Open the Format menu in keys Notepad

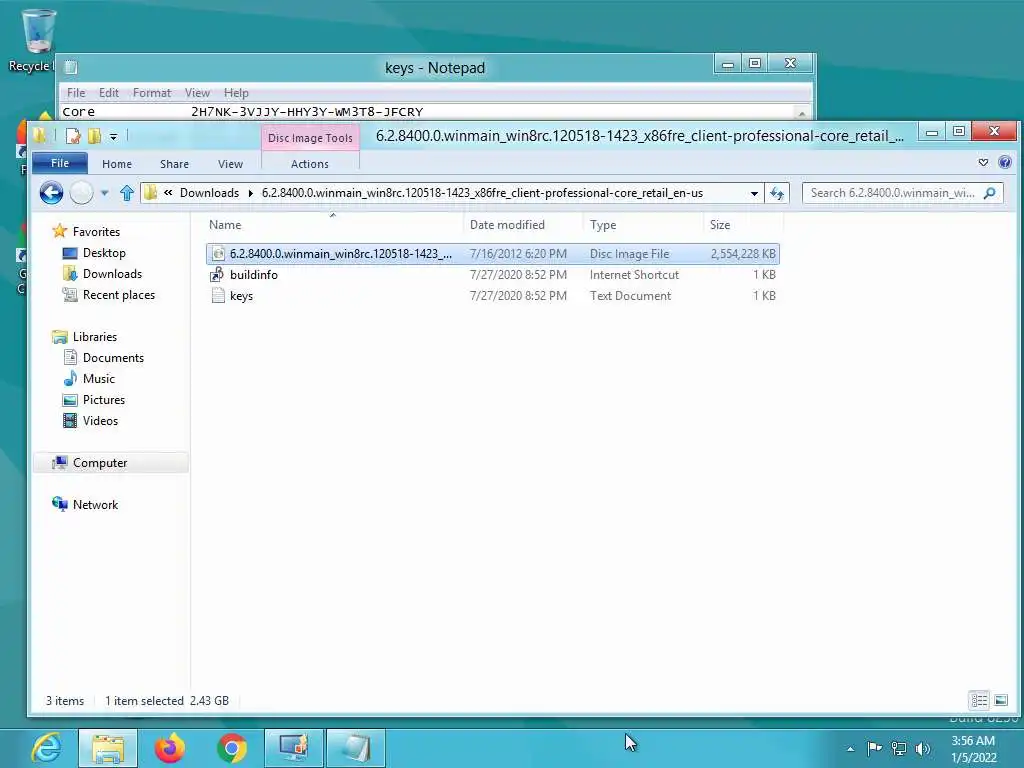click(152, 93)
